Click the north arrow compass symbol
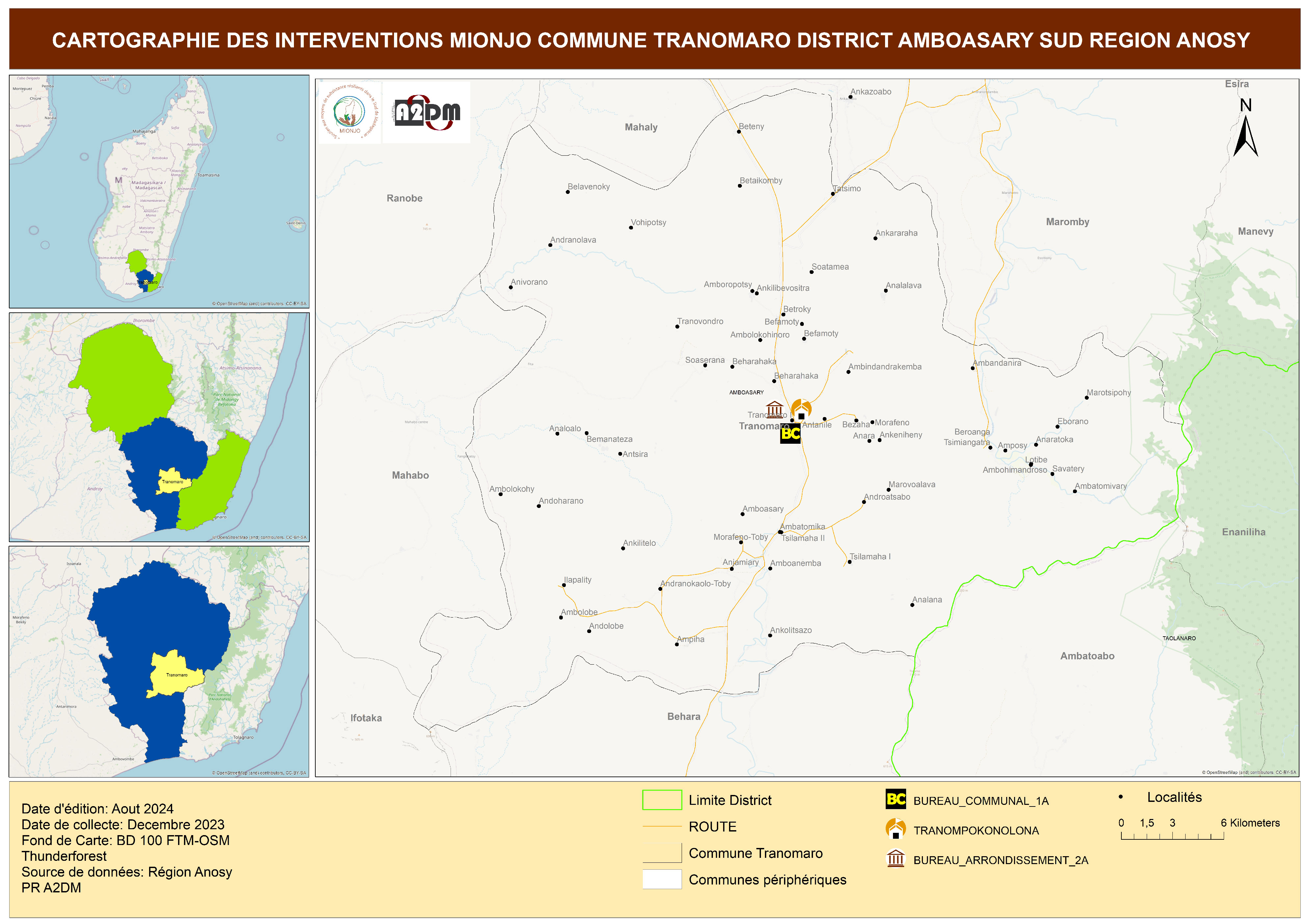The width and height of the screenshot is (1308, 924). point(1245,134)
